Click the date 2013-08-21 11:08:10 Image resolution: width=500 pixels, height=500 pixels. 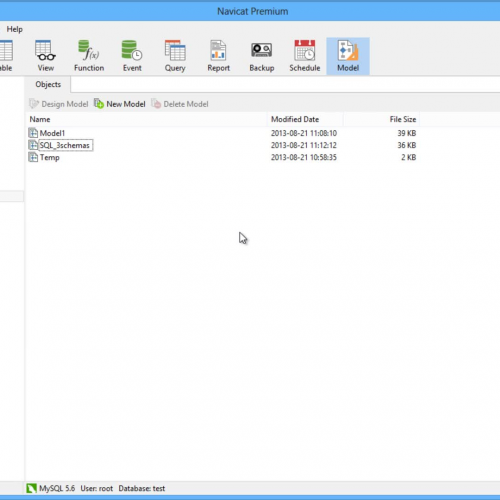tap(304, 133)
